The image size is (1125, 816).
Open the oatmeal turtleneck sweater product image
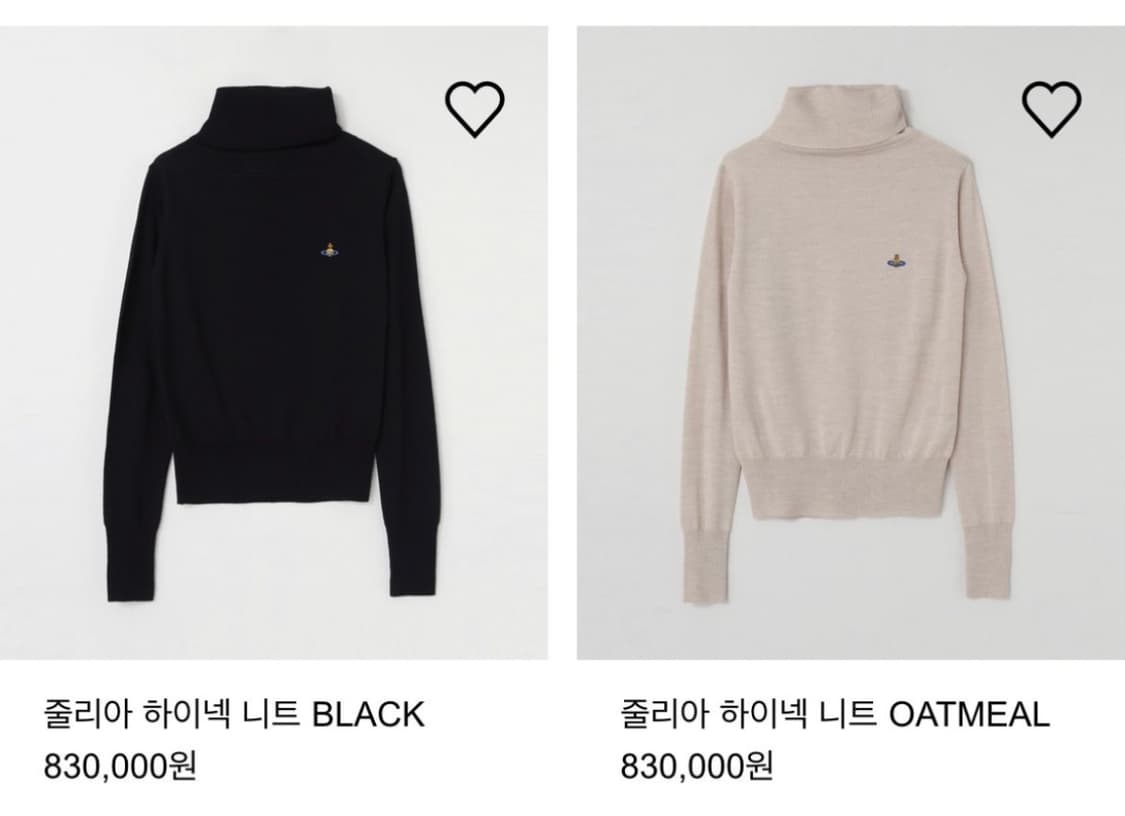[x=851, y=343]
